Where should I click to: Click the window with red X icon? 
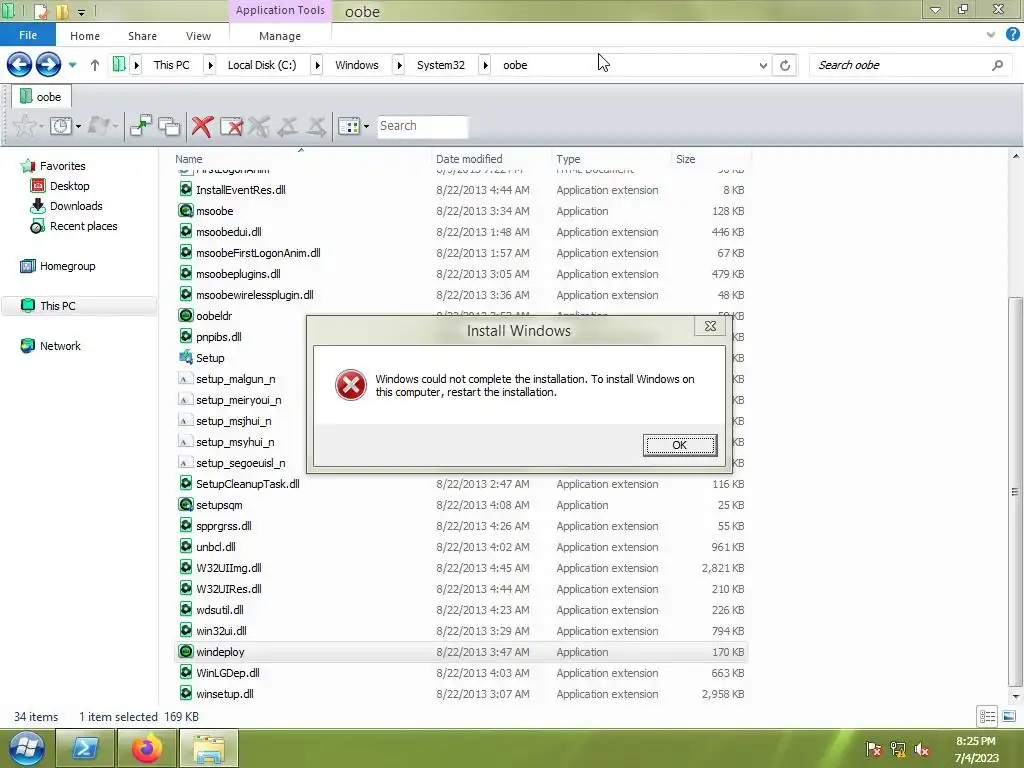pyautogui.click(x=231, y=126)
